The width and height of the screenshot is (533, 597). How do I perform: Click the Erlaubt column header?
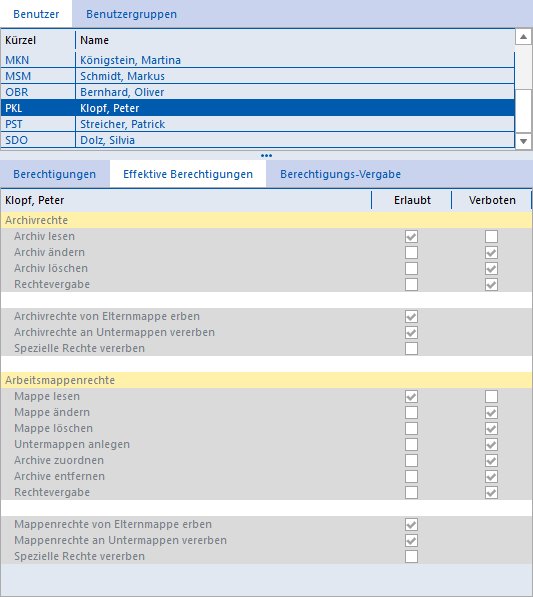412,200
